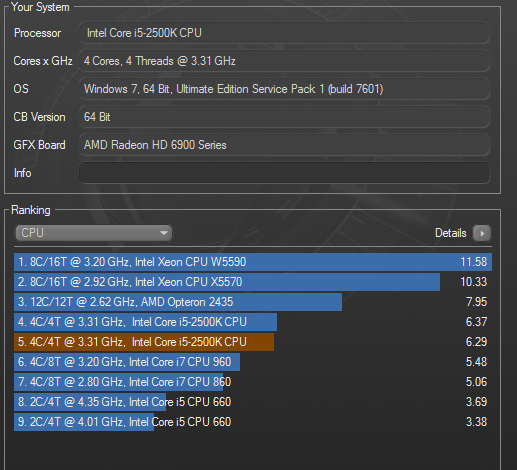517x470 pixels.
Task: Click the Details label in Ranking
Action: point(450,233)
